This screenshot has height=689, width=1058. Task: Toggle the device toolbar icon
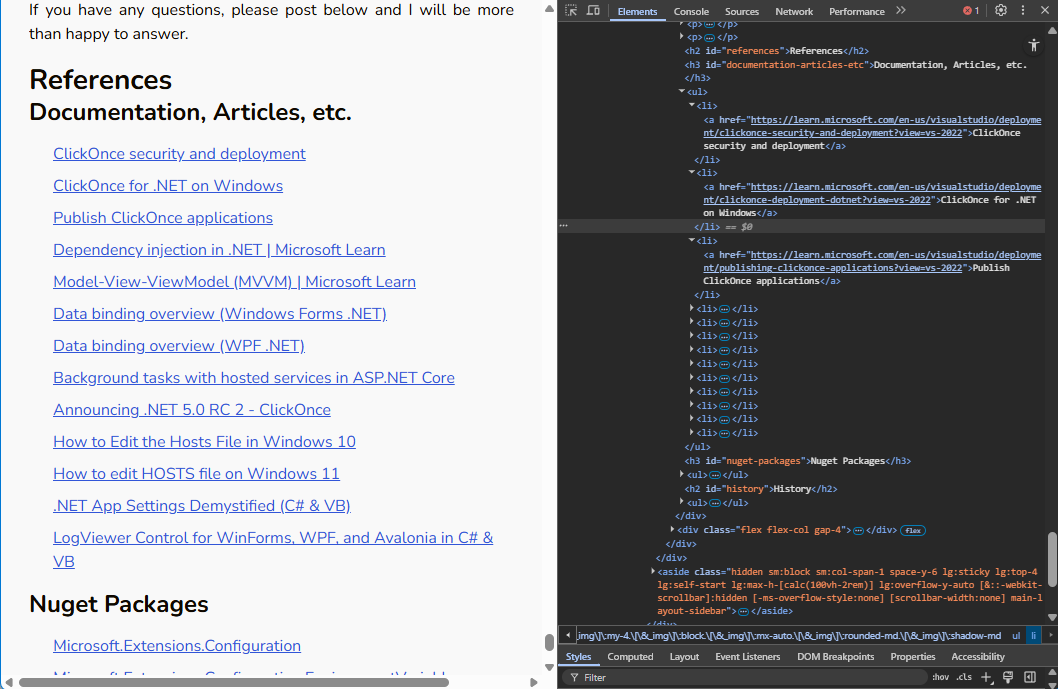[593, 11]
